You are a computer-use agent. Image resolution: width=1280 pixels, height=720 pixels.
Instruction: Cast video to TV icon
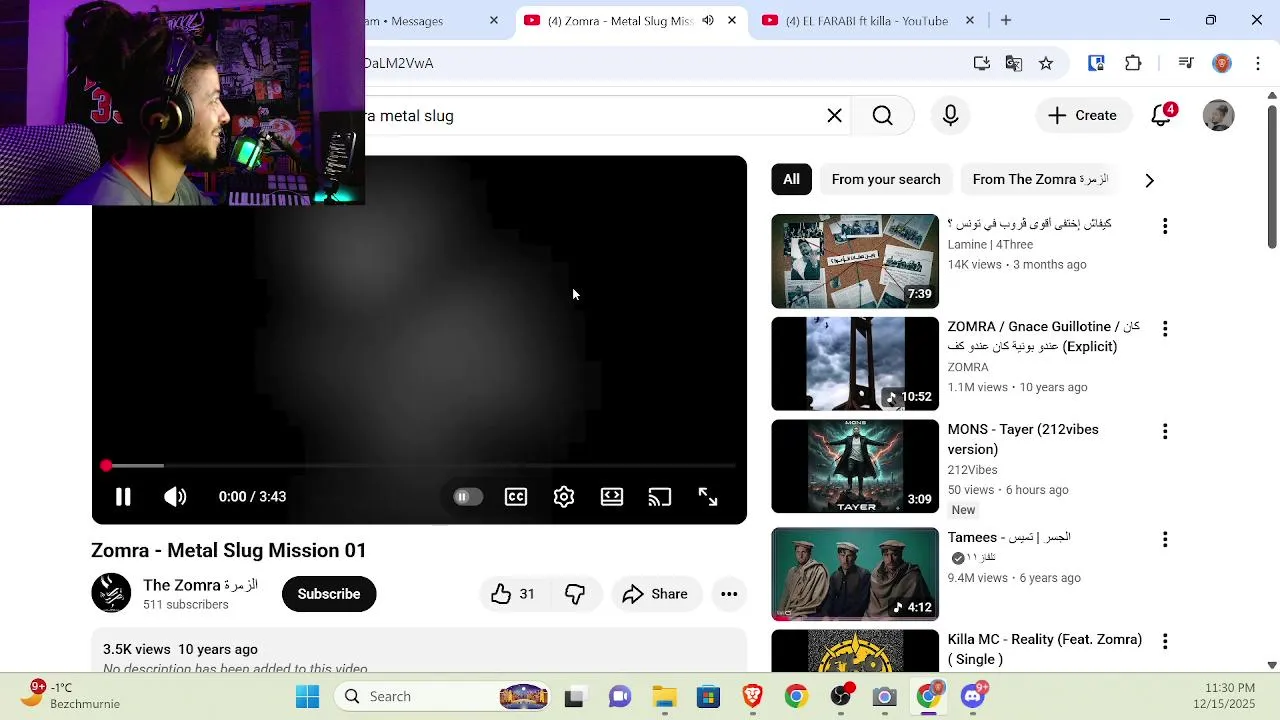pyautogui.click(x=660, y=497)
